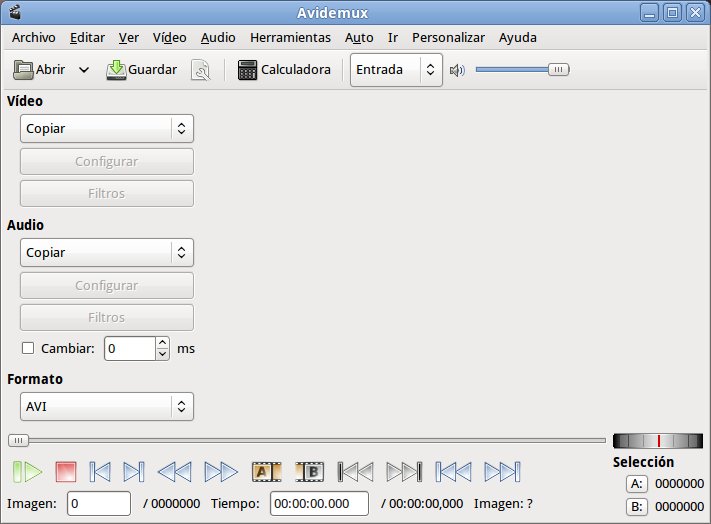Click the Vídeo Filtros button

coord(107,194)
